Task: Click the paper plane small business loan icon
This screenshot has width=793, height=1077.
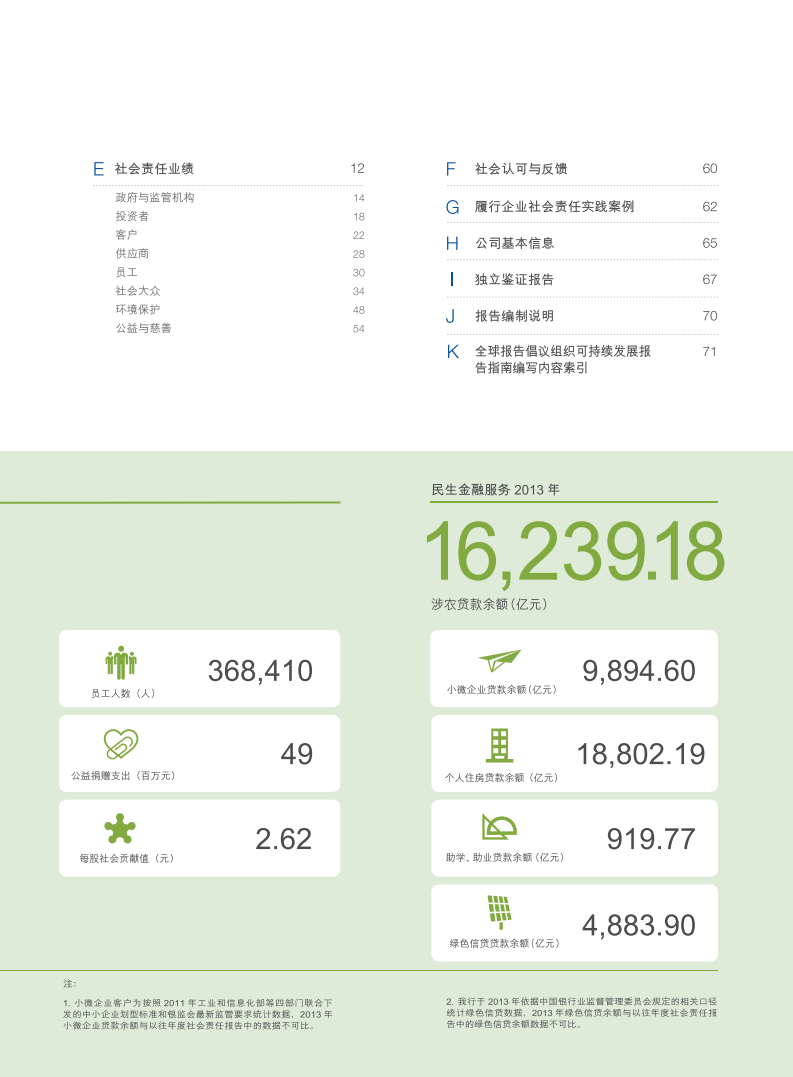Action: pyautogui.click(x=500, y=661)
